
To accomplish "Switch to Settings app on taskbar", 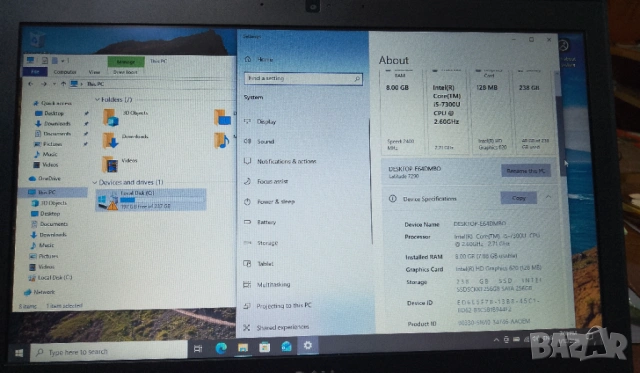I will [308, 346].
